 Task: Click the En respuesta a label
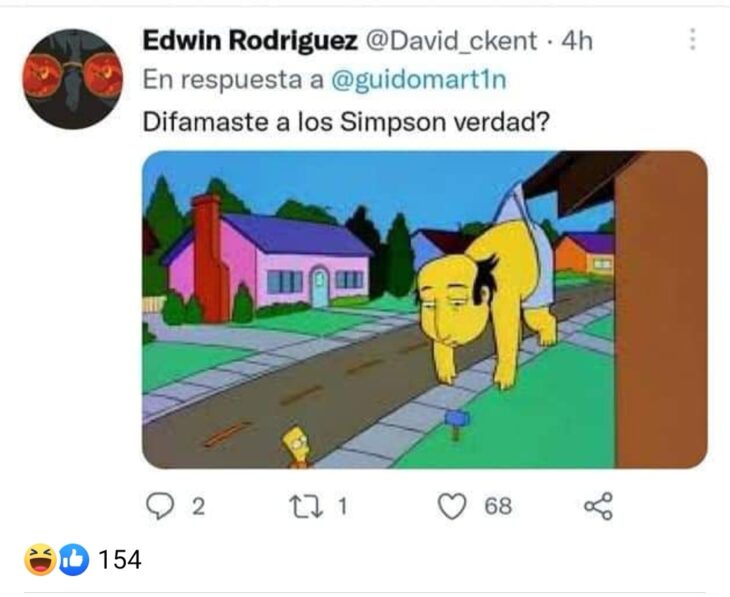[233, 80]
